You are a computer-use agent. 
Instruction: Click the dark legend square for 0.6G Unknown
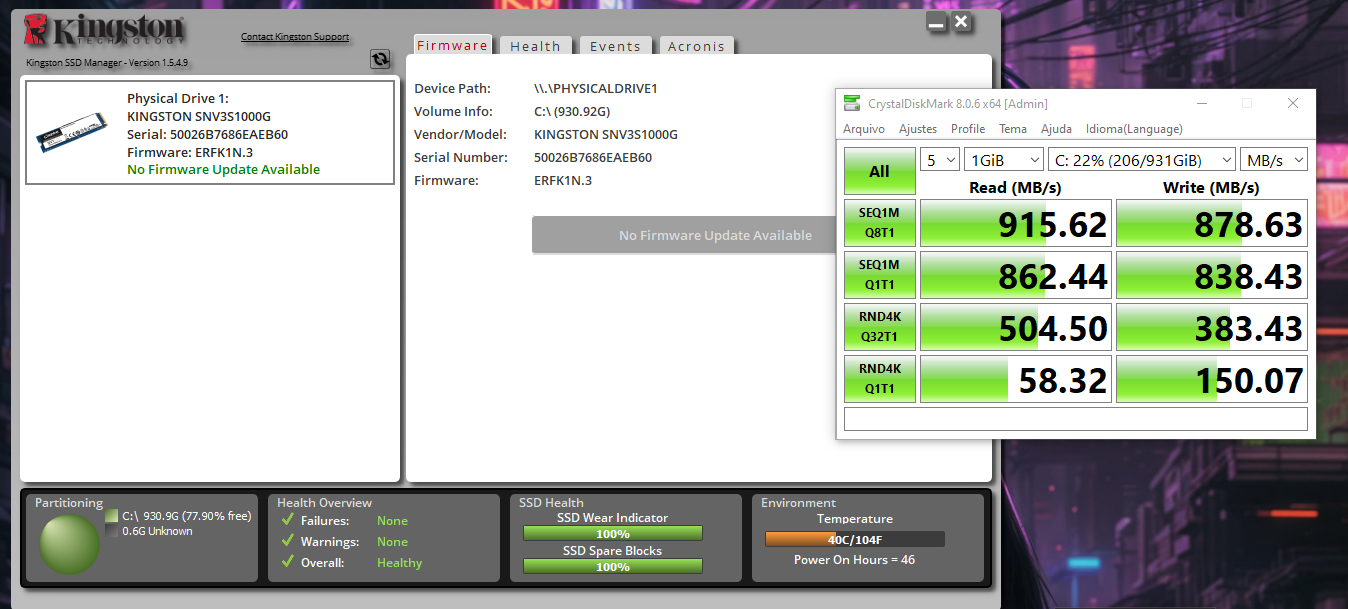click(x=111, y=531)
